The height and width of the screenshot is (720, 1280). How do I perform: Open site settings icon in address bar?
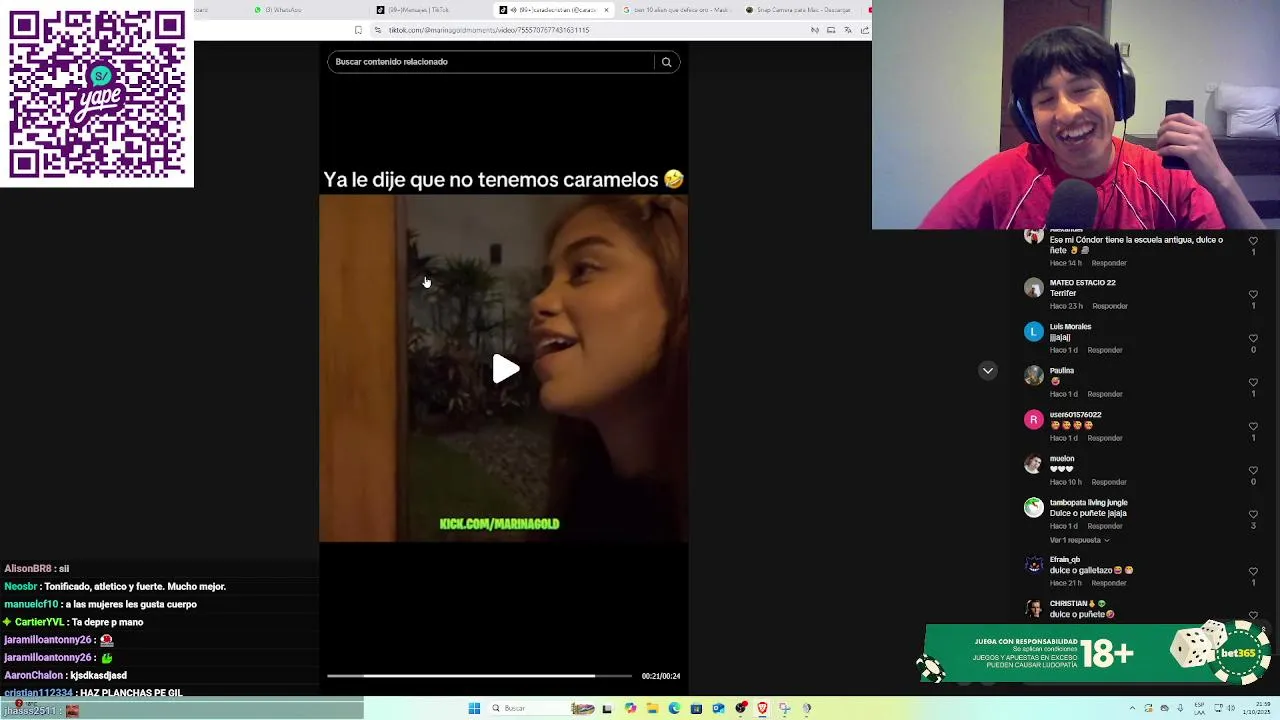click(x=378, y=30)
